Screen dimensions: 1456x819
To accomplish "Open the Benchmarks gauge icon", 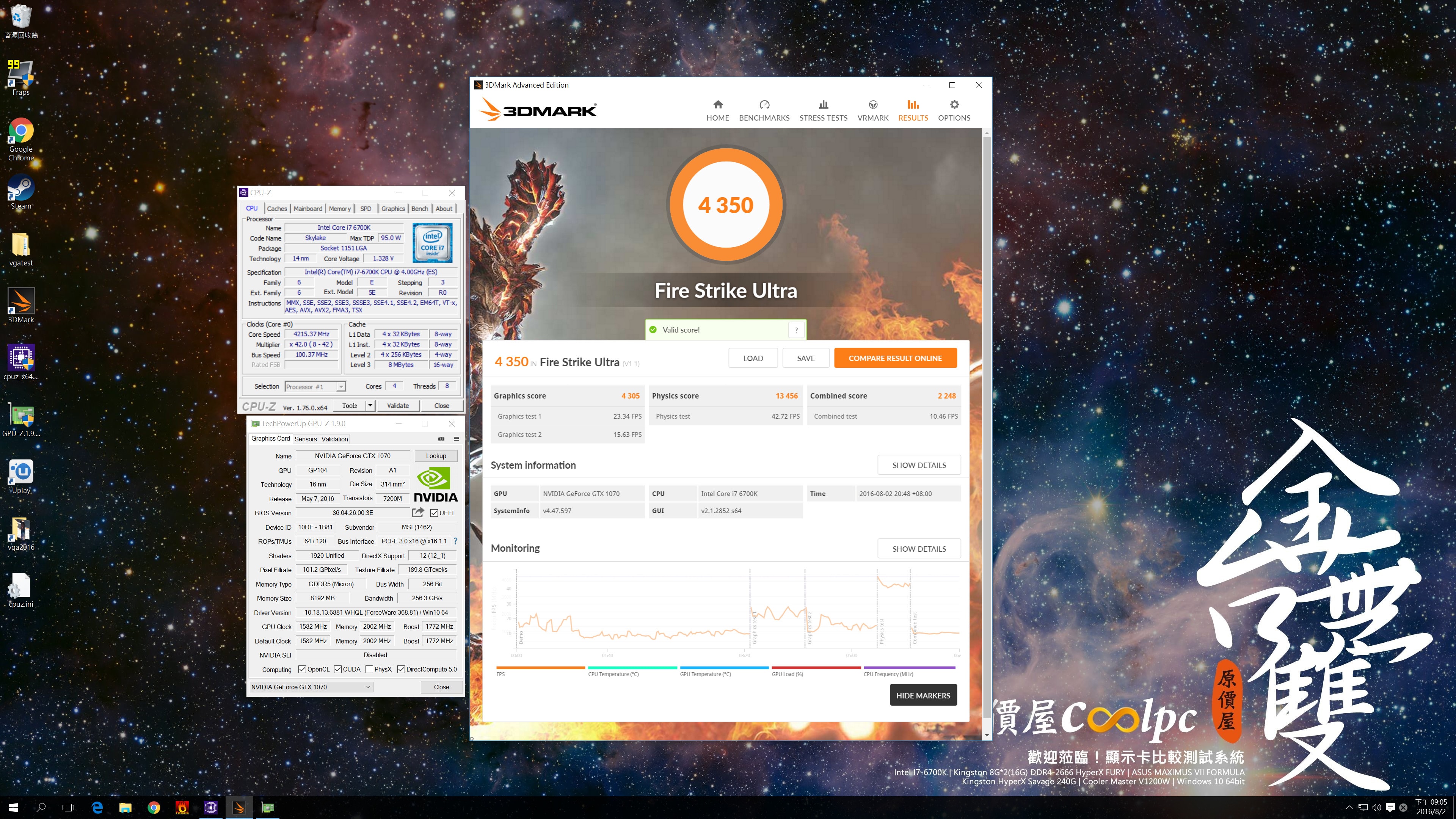I will pyautogui.click(x=764, y=105).
